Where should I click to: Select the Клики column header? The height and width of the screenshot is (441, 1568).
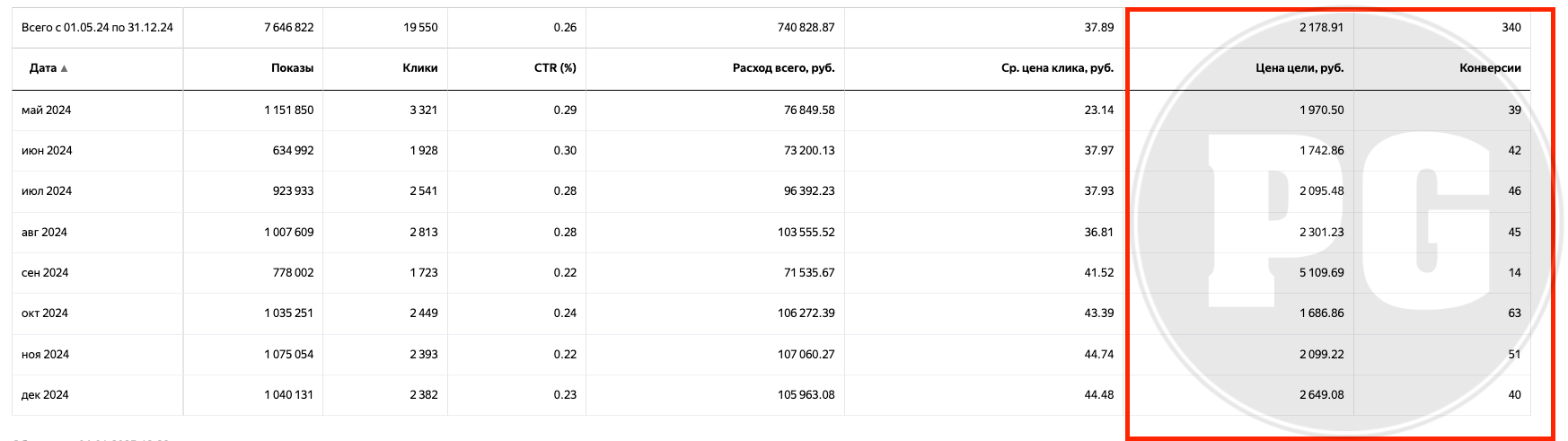point(420,68)
